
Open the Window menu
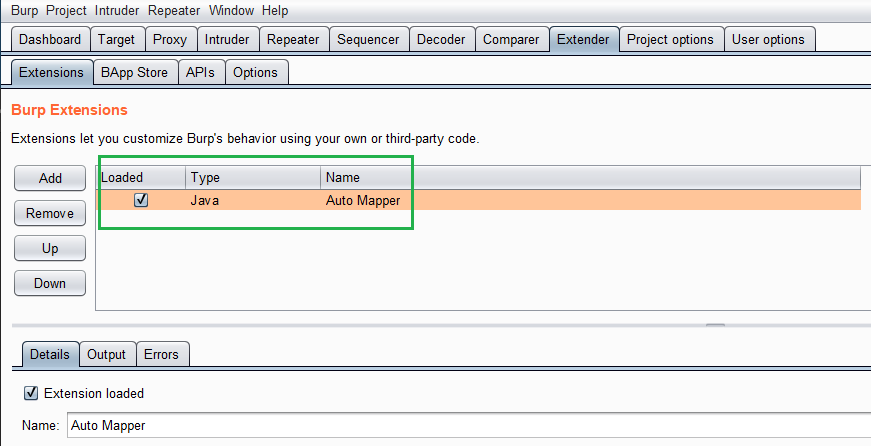click(x=231, y=10)
